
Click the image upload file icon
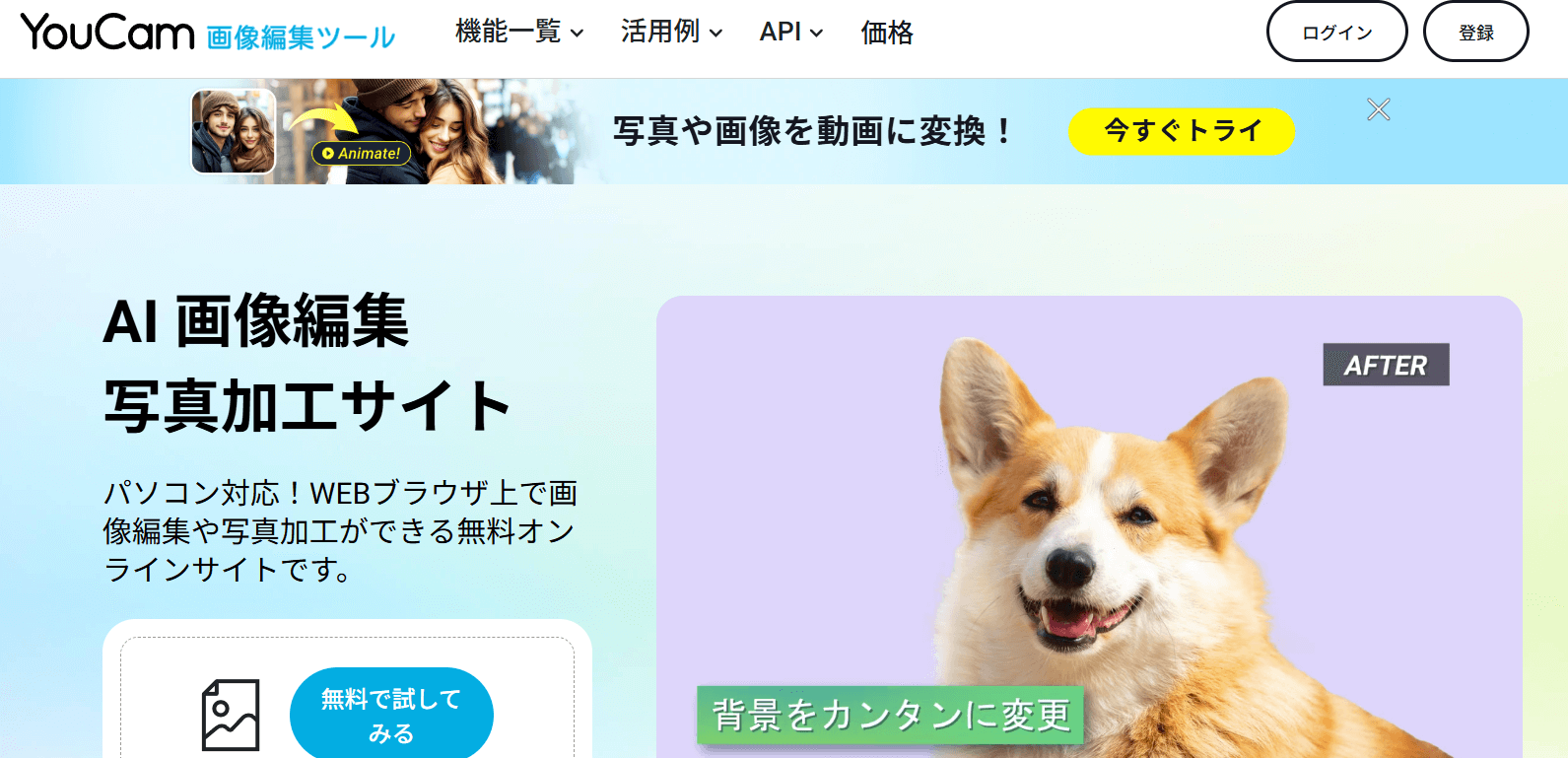[x=231, y=716]
